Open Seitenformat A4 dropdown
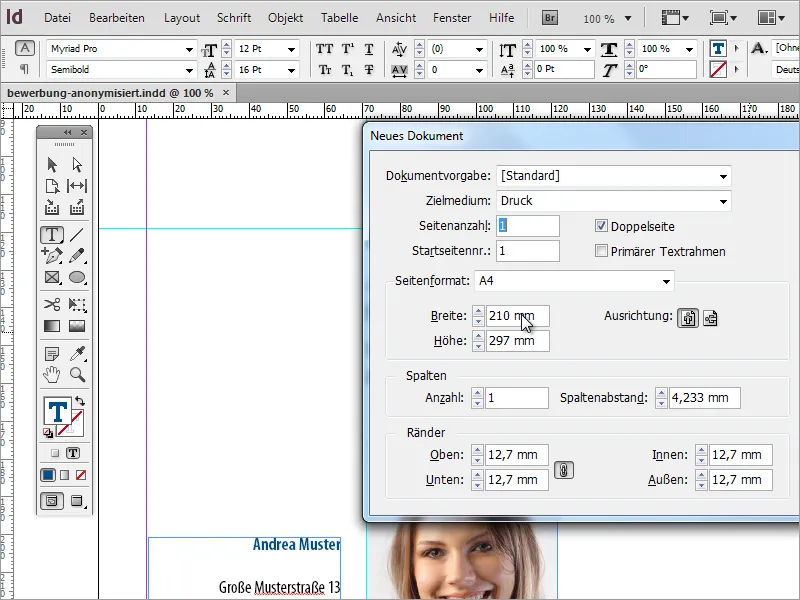The width and height of the screenshot is (800, 600). [x=666, y=282]
